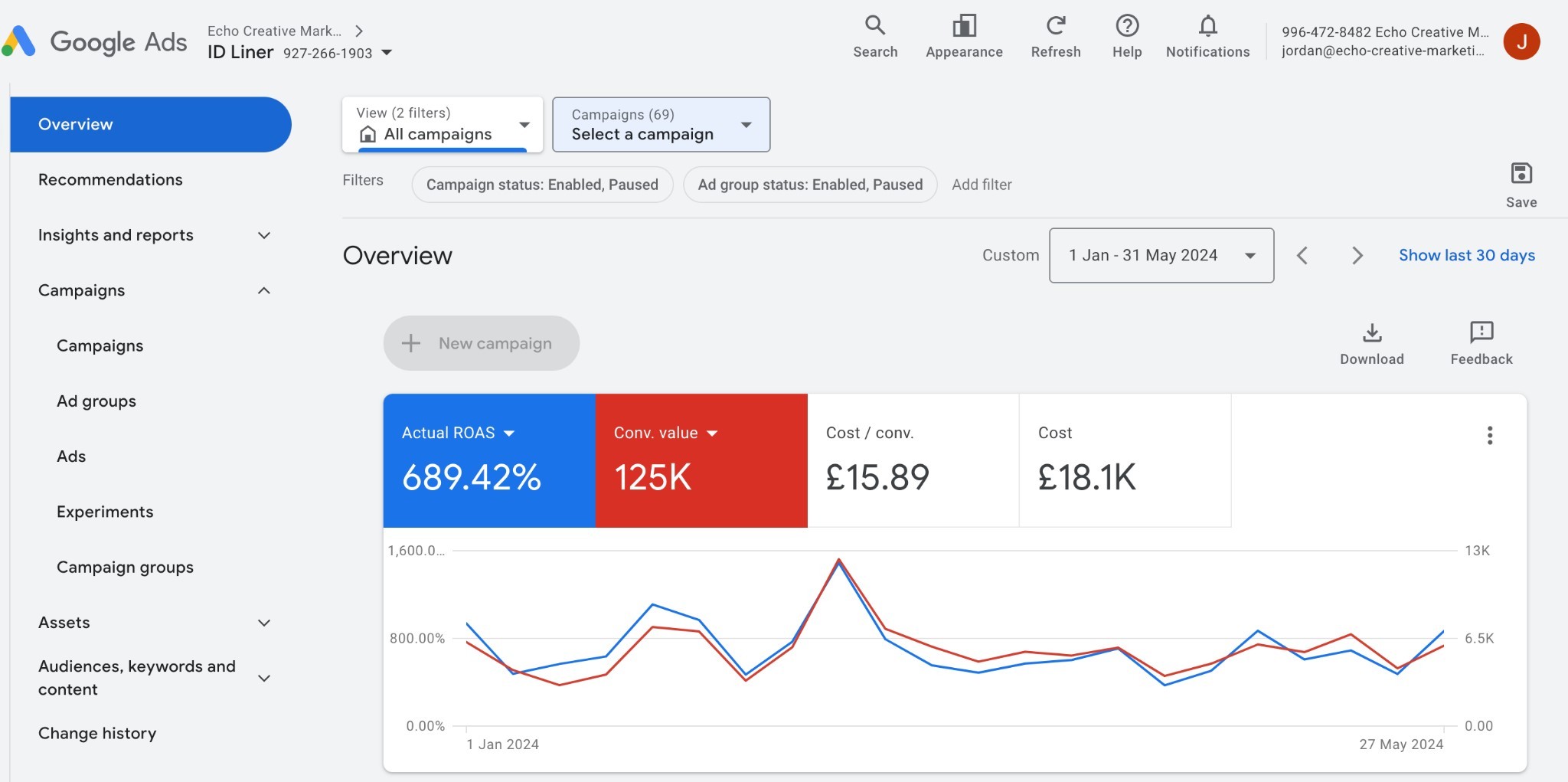Click the Show last 30 days link
Image resolution: width=1568 pixels, height=782 pixels.
[1466, 255]
